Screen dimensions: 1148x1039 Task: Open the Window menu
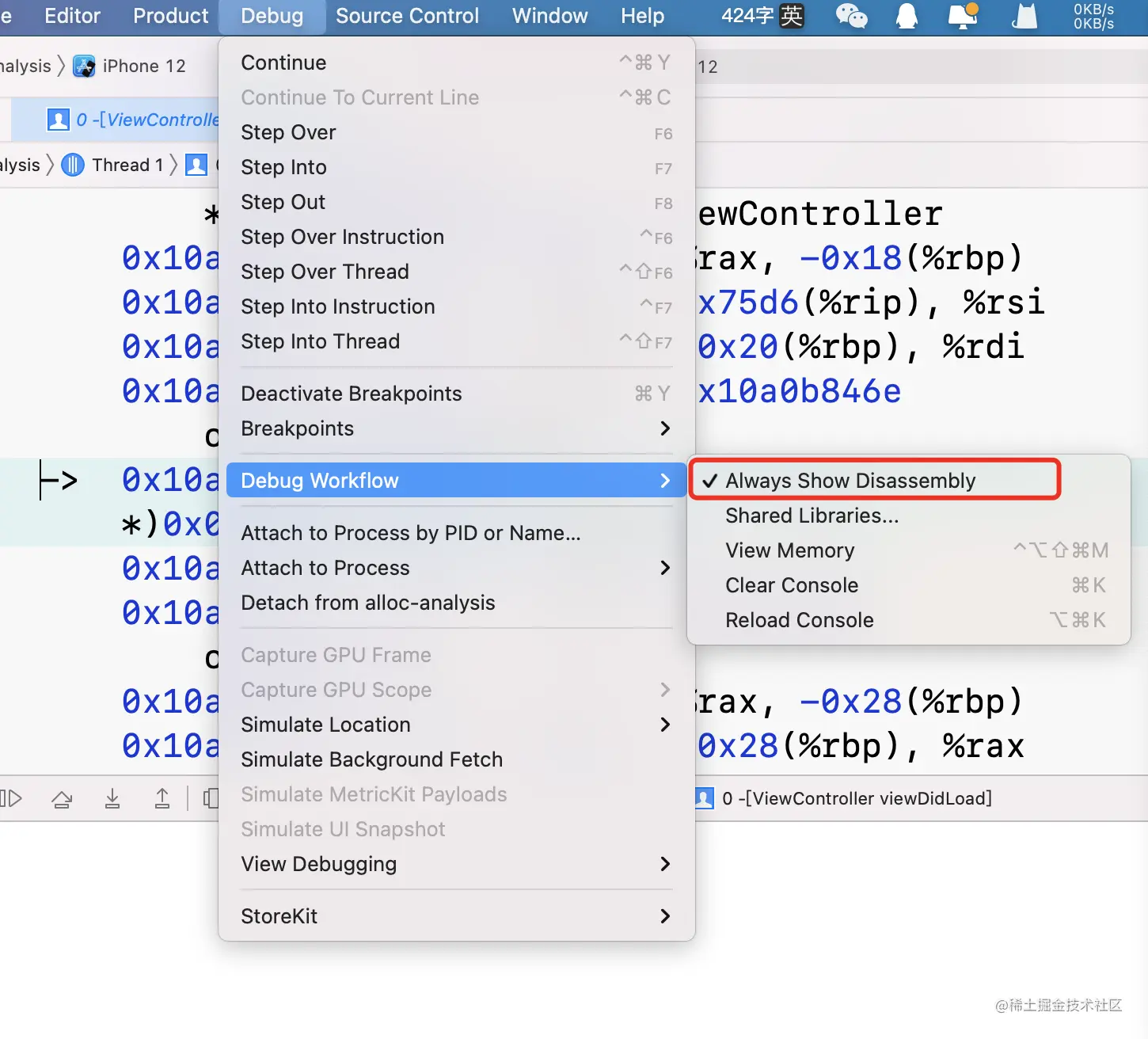549,16
